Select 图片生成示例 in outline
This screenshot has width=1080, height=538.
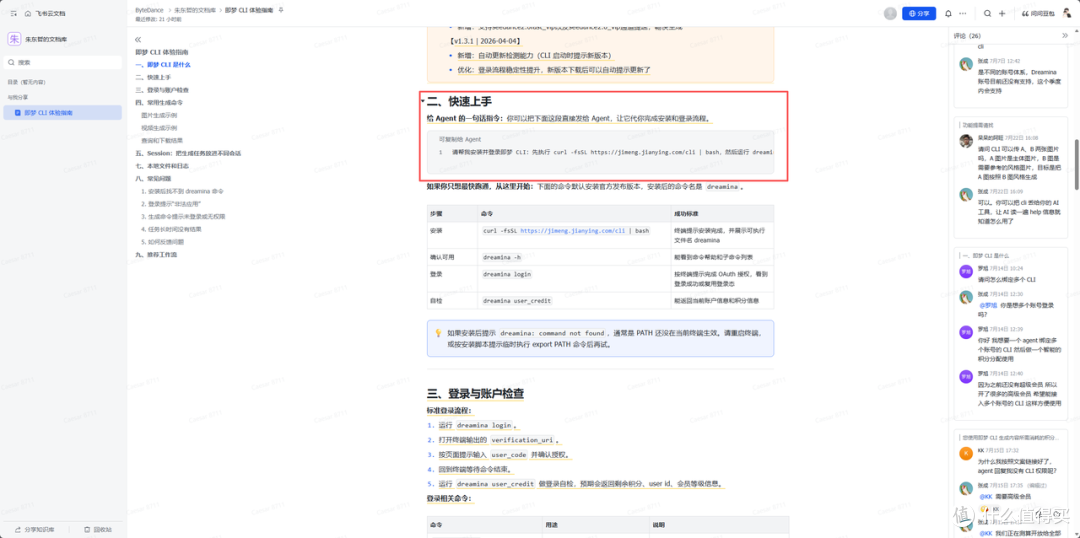[x=159, y=115]
